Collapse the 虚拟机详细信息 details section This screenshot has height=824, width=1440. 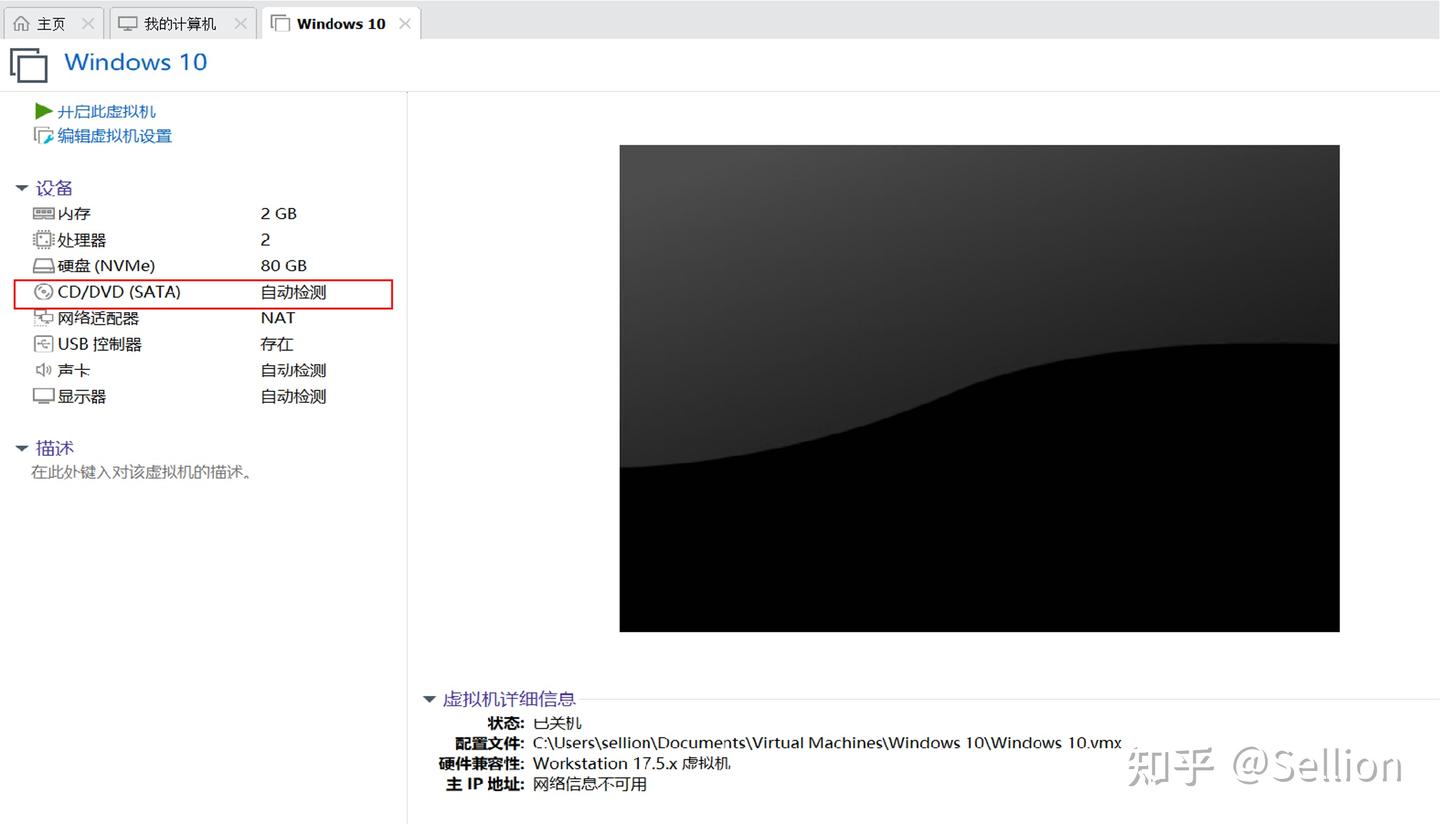pos(430,699)
